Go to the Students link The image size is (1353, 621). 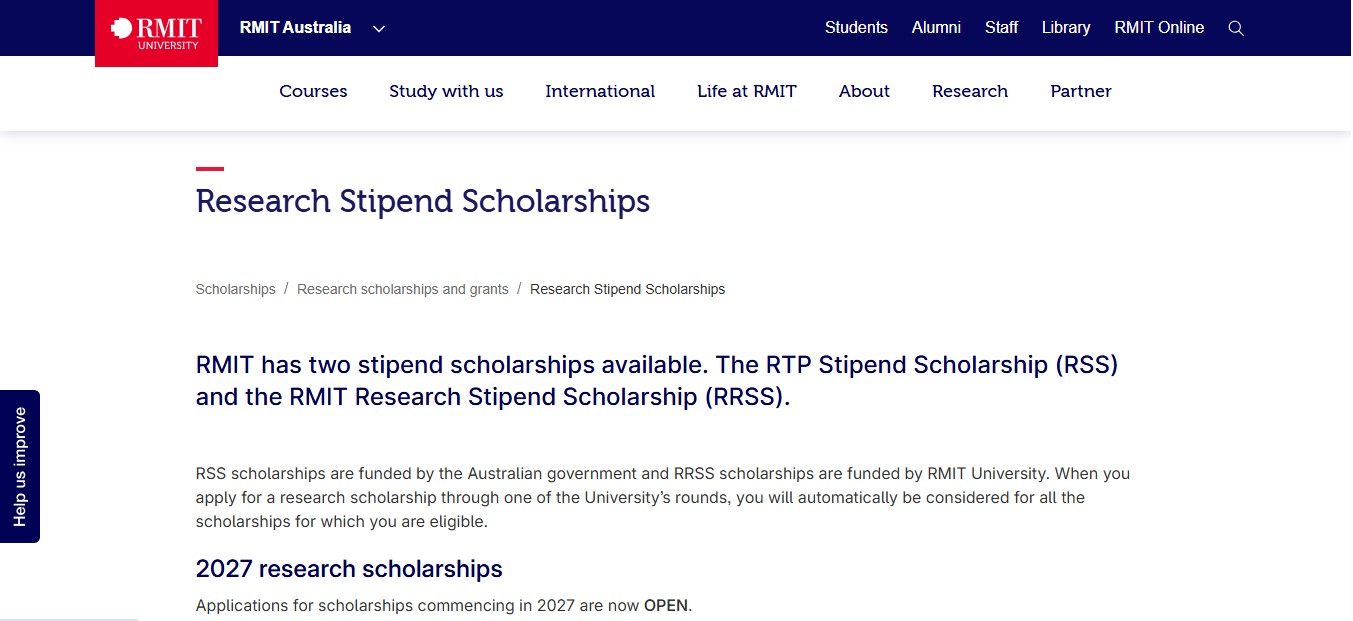coord(856,28)
